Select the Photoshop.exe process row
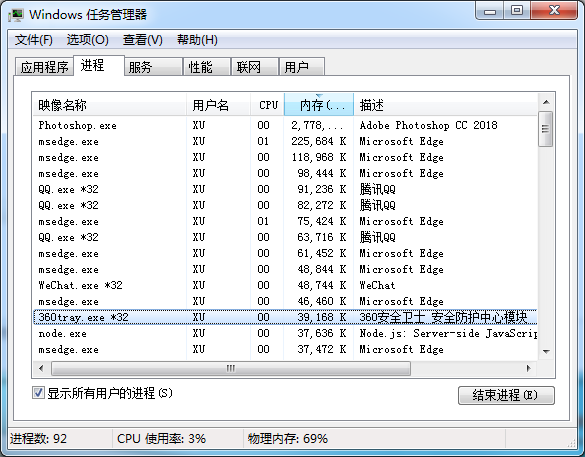Screen dimensions: 585x457 (x=285, y=125)
